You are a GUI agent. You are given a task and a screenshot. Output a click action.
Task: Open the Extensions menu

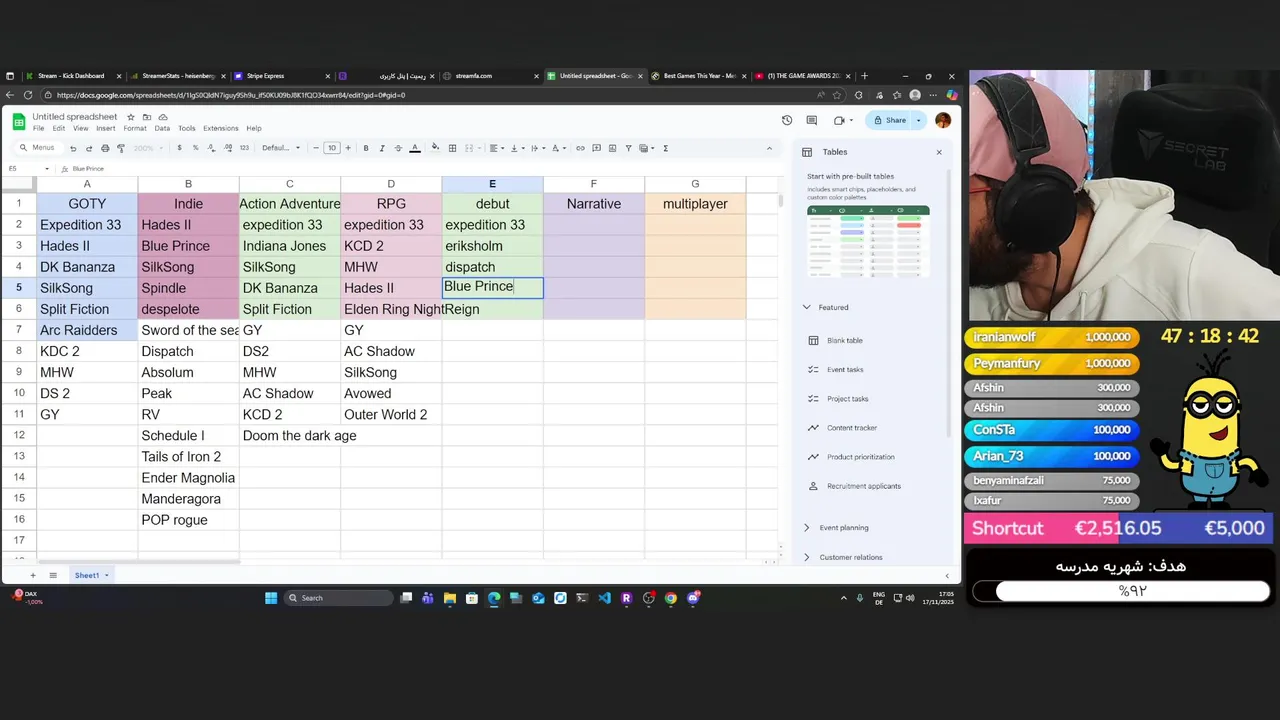pos(221,128)
